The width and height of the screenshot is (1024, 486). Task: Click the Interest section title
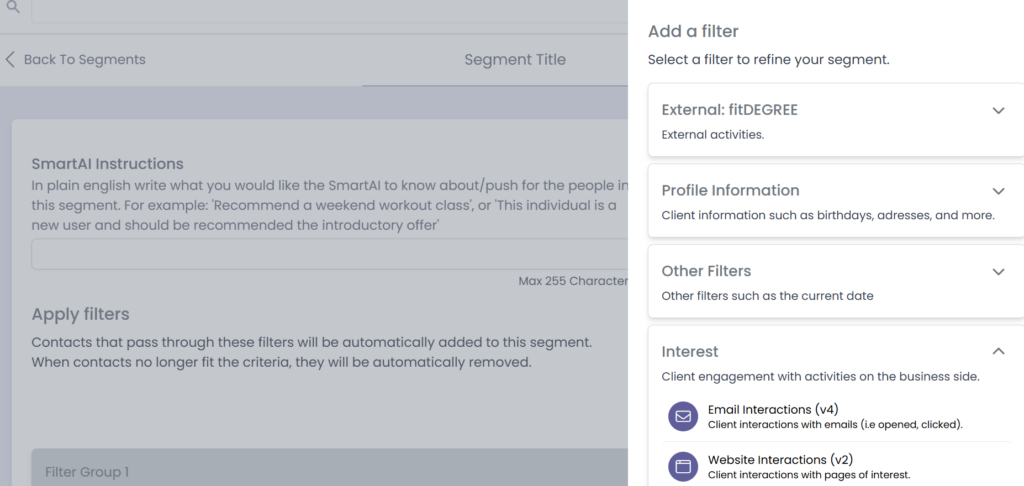[690, 351]
